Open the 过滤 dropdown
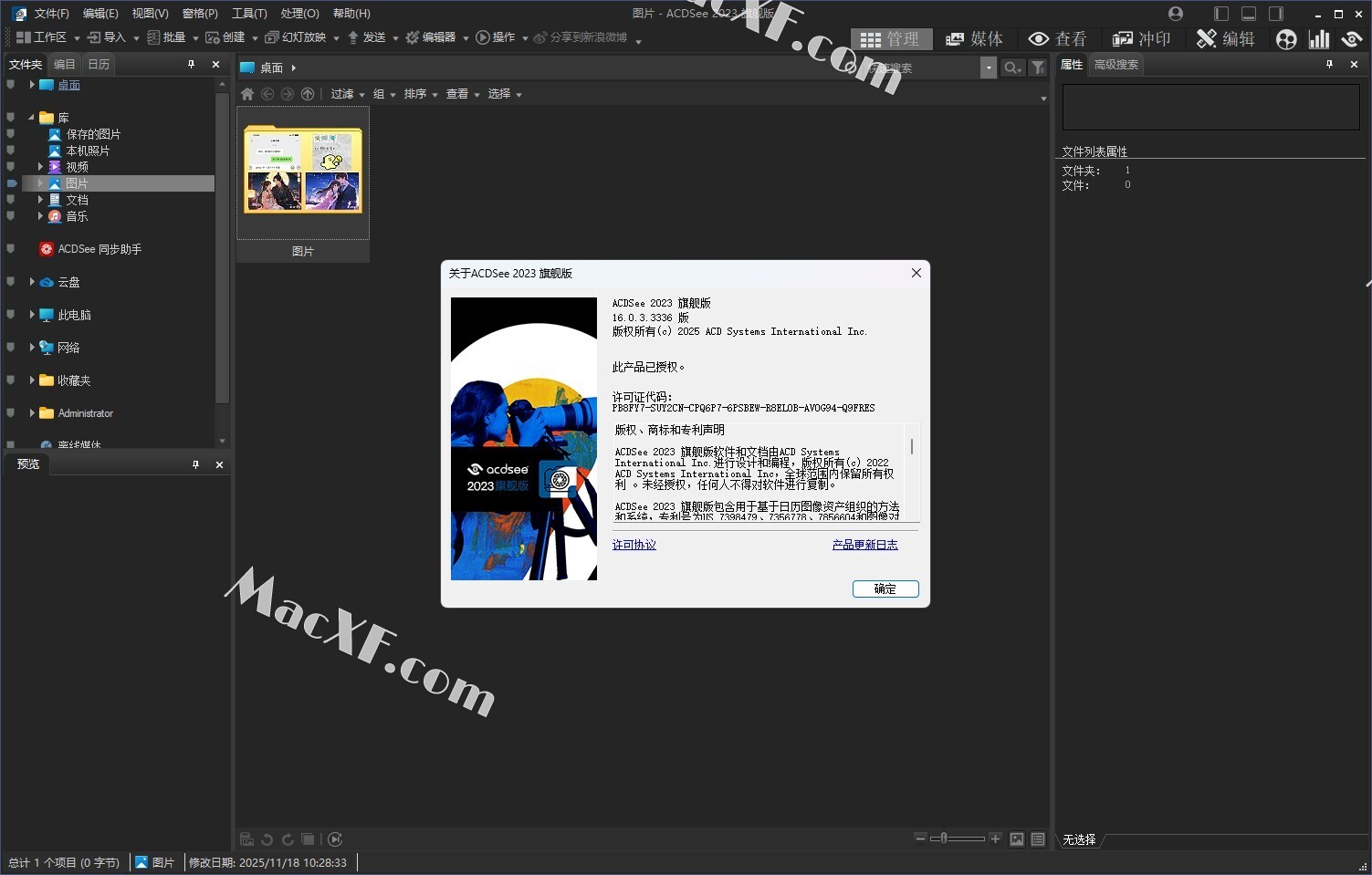The height and width of the screenshot is (875, 1372). coord(347,94)
